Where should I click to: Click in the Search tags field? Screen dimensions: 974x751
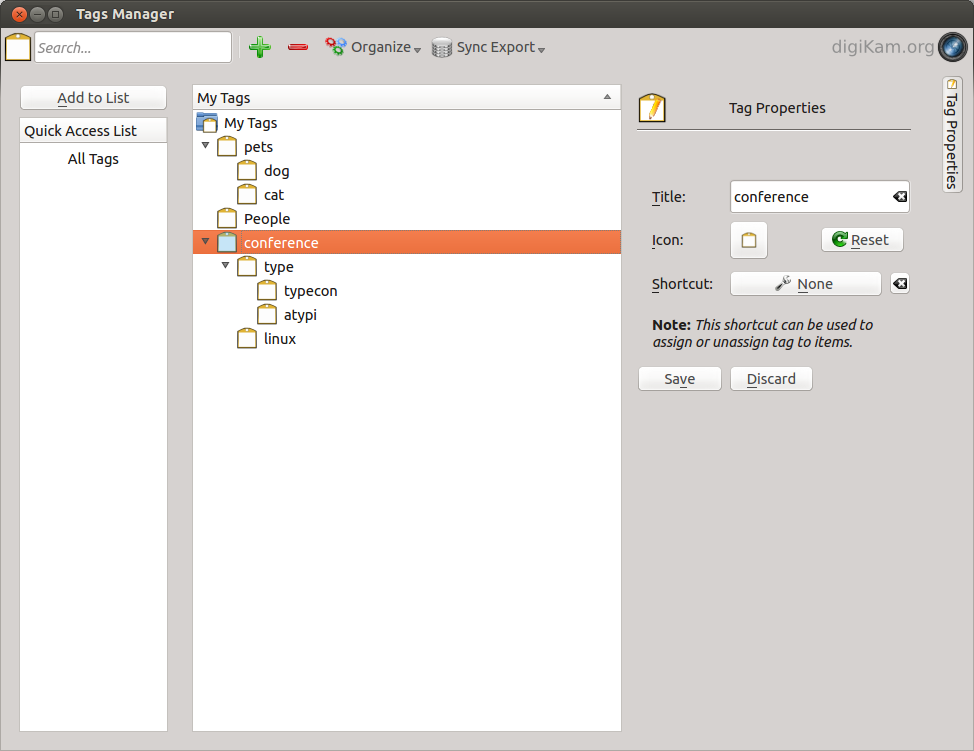132,47
